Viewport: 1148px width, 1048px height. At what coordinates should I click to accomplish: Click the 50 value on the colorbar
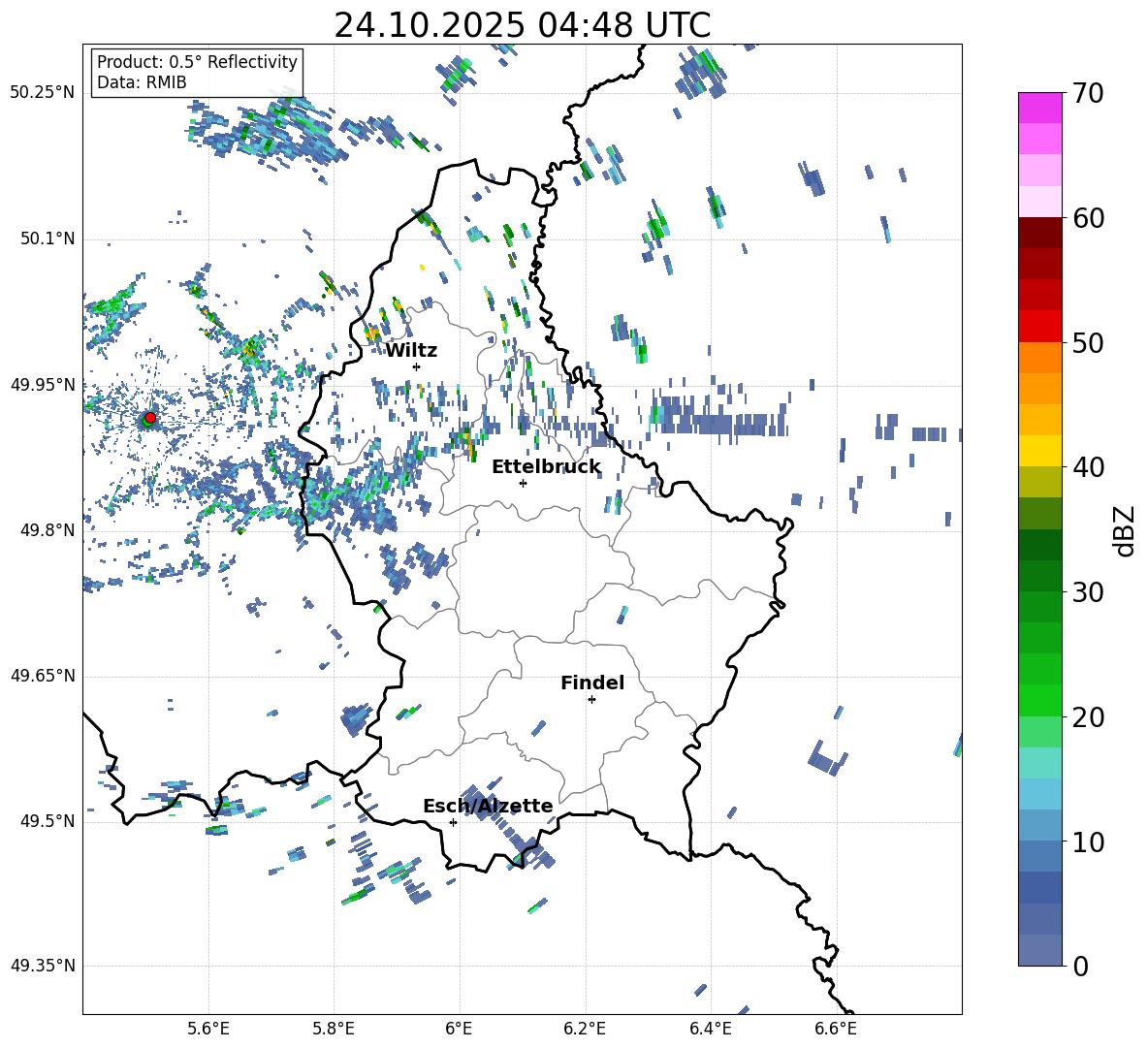pyautogui.click(x=1088, y=343)
